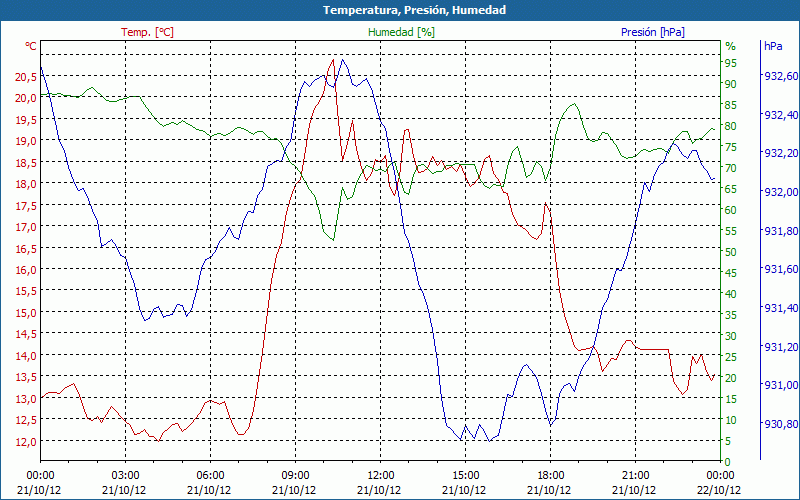Click temperature axis value '20,5'
The height and width of the screenshot is (500, 800).
[26, 77]
